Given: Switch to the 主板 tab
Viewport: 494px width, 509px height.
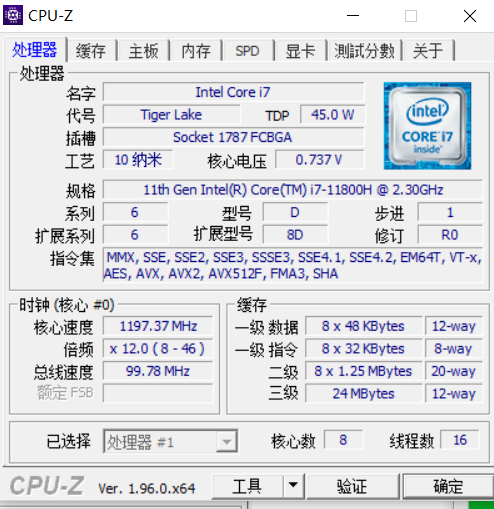Looking at the screenshot, I should (x=143, y=51).
